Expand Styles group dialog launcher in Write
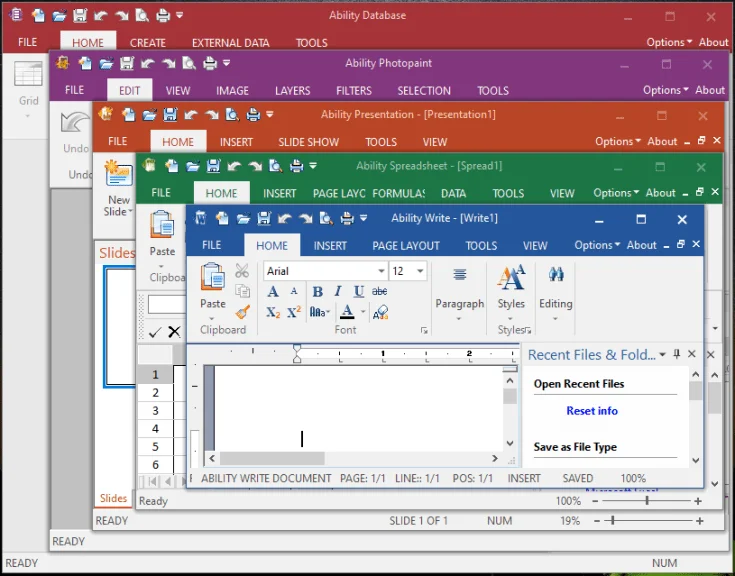Image resolution: width=735 pixels, height=576 pixels. point(528,331)
